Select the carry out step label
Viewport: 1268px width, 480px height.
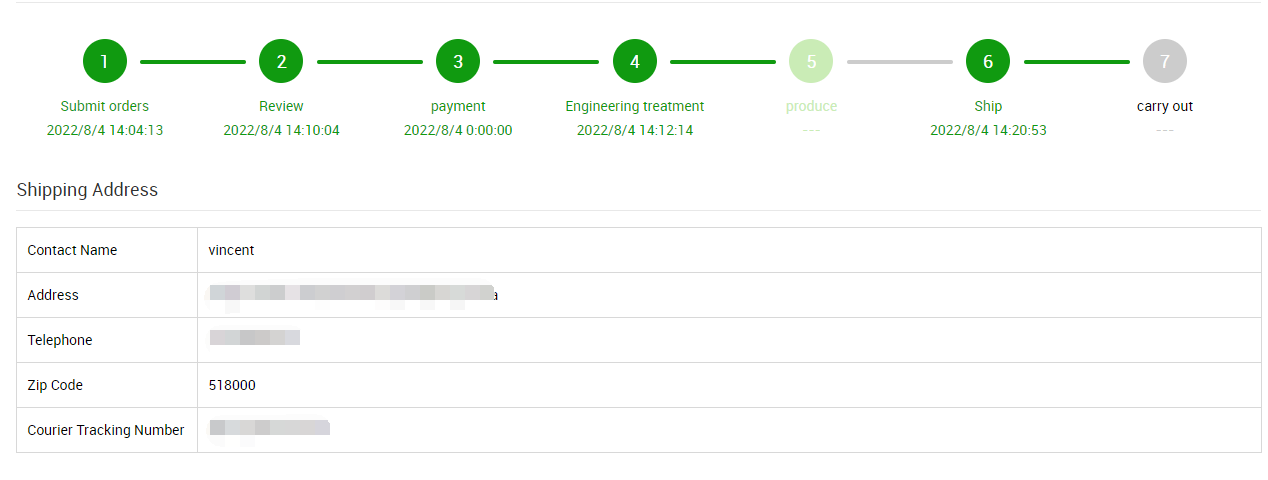1165,106
